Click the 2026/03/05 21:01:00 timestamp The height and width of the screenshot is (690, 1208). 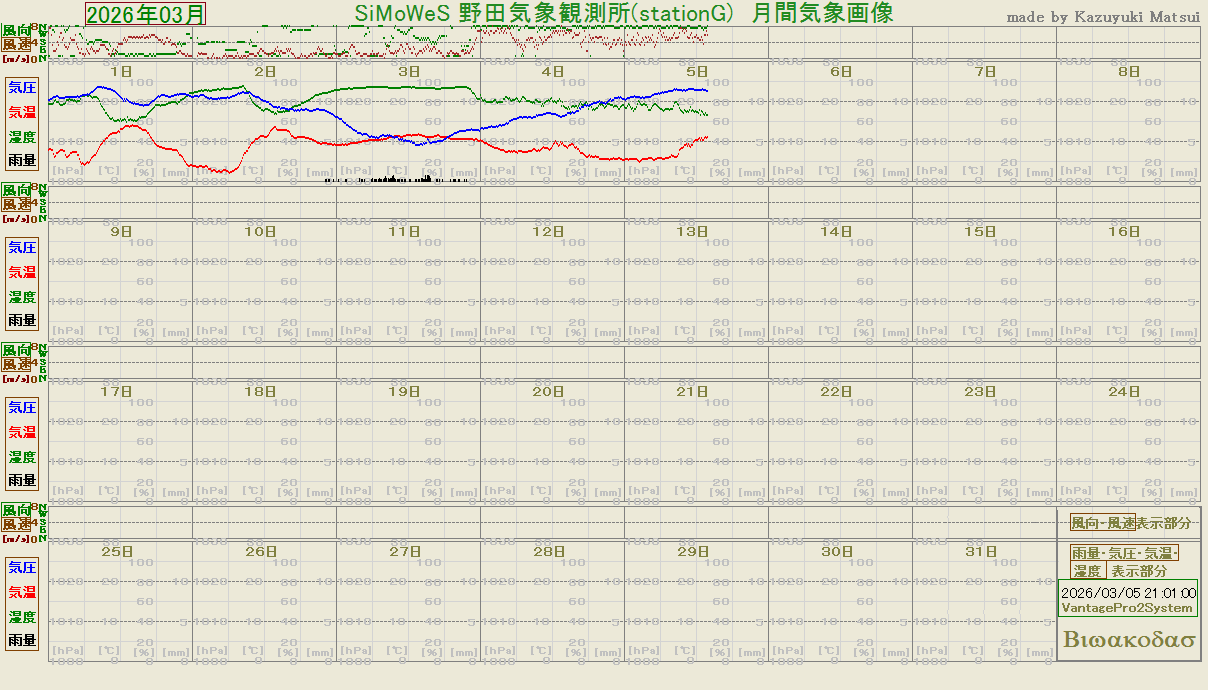click(x=1128, y=593)
